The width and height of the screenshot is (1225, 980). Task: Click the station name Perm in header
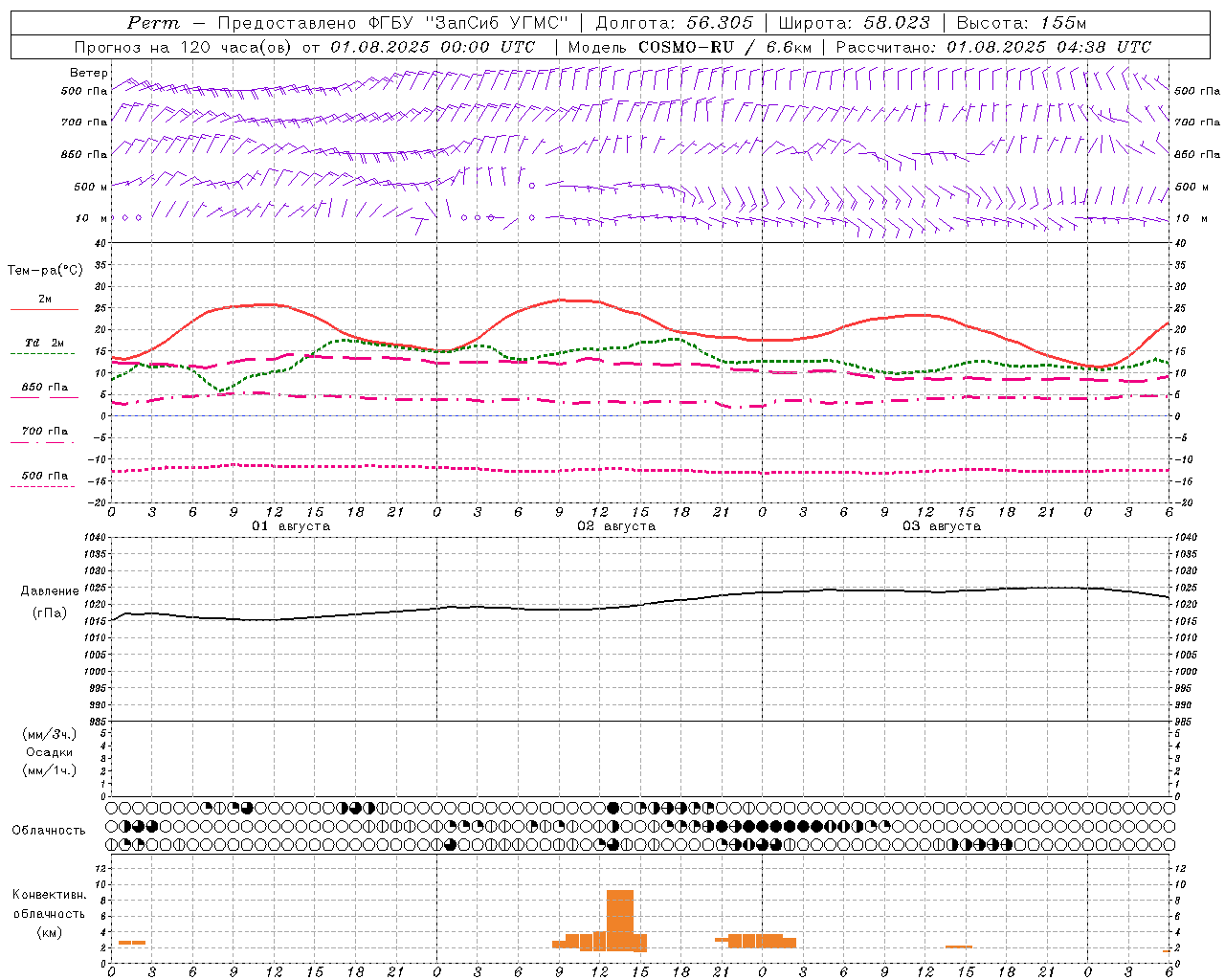[x=153, y=23]
